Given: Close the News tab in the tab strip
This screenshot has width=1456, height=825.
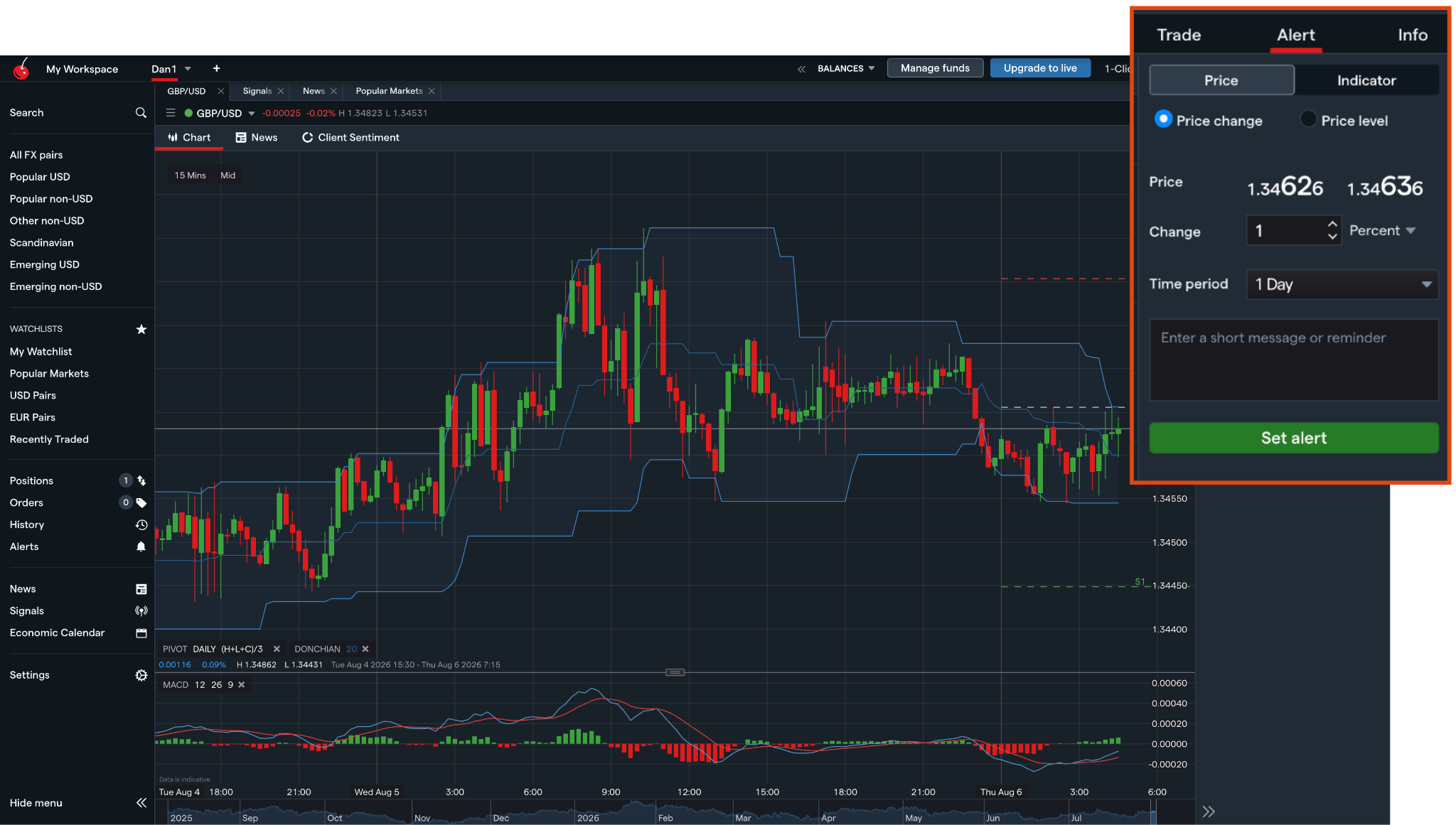Looking at the screenshot, I should 333,91.
